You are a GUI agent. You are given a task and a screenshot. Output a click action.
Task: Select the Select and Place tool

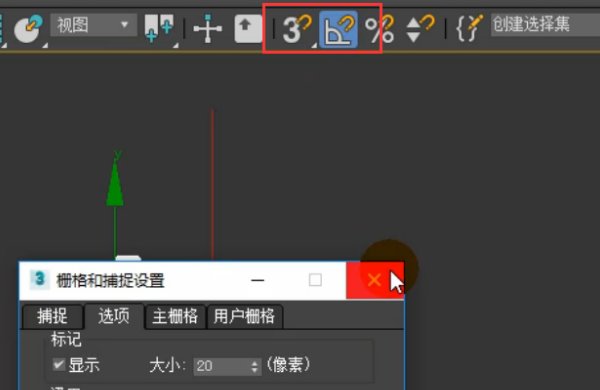coord(28,29)
